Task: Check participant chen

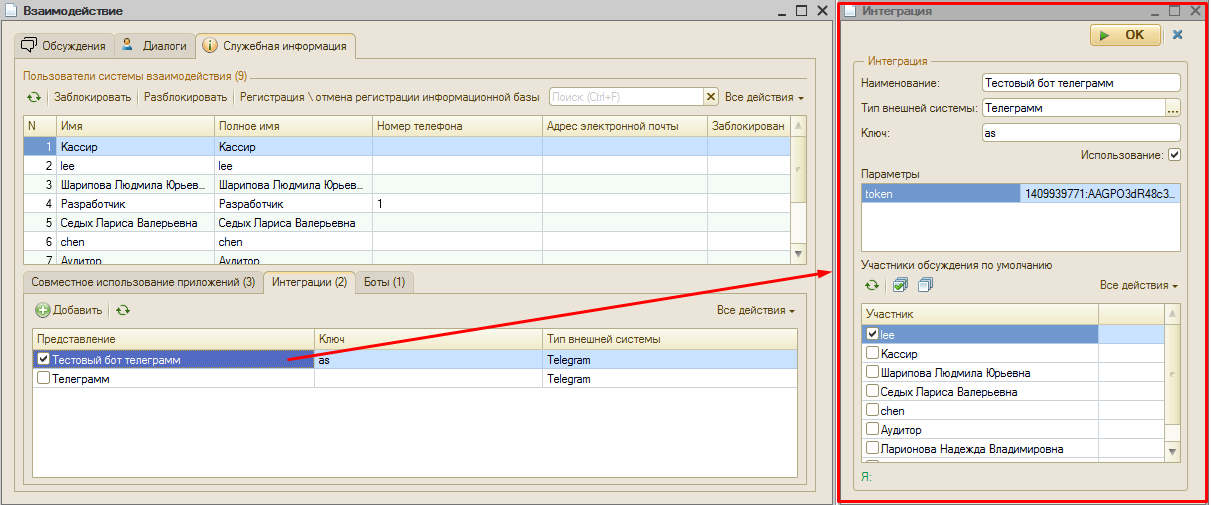Action: 873,411
